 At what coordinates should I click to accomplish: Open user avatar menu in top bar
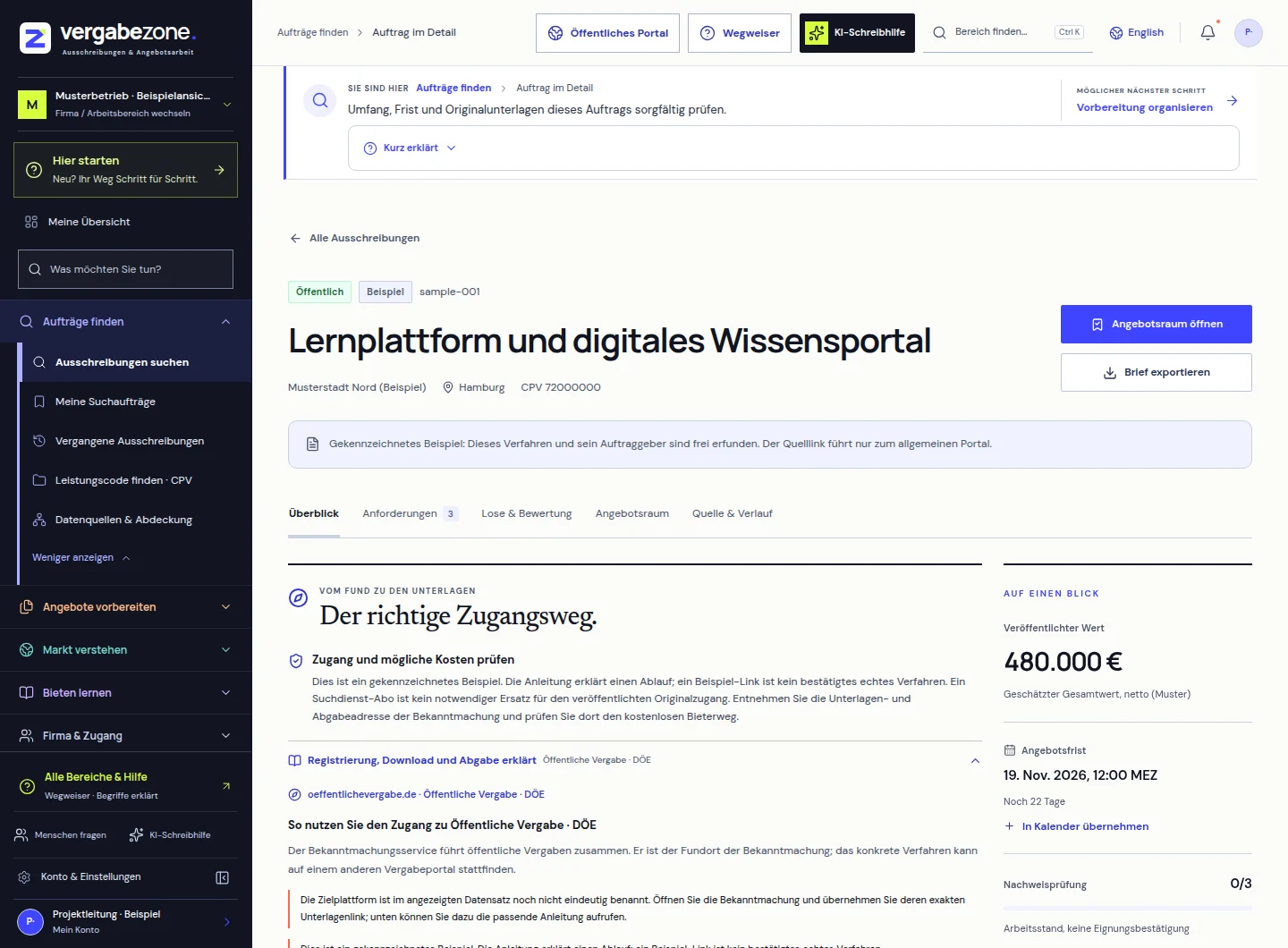pyautogui.click(x=1248, y=32)
